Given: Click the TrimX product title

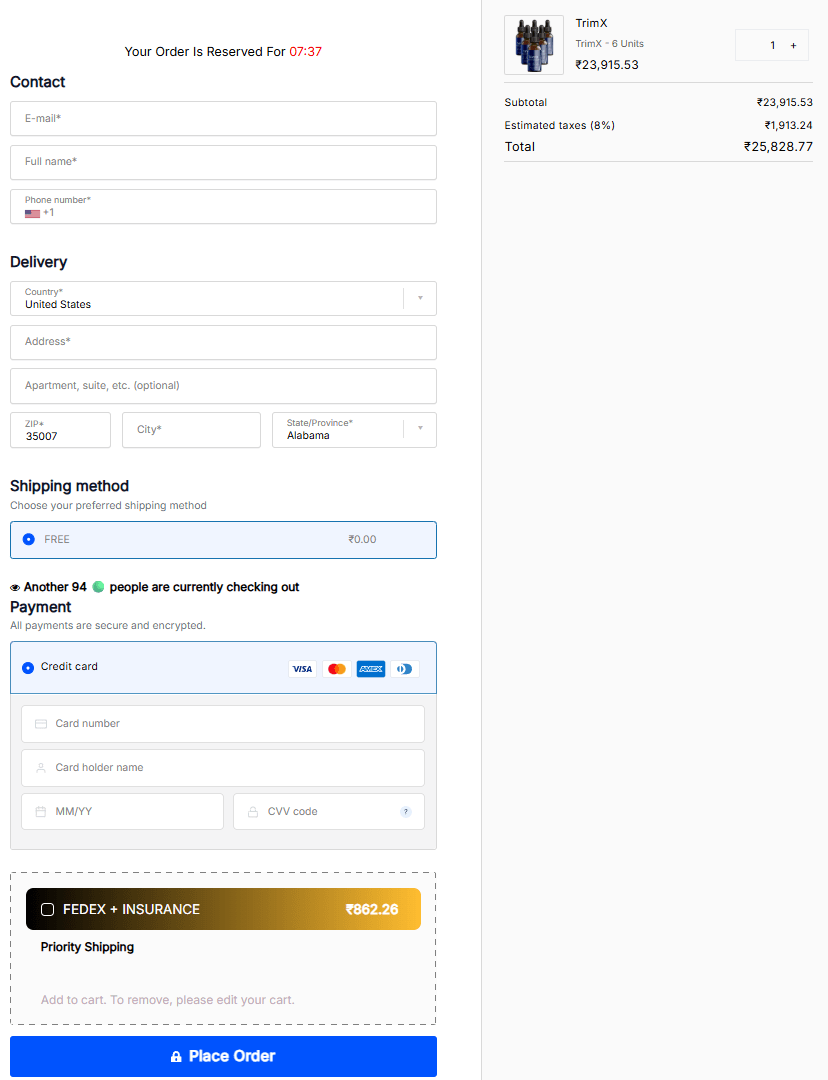Looking at the screenshot, I should (x=591, y=23).
